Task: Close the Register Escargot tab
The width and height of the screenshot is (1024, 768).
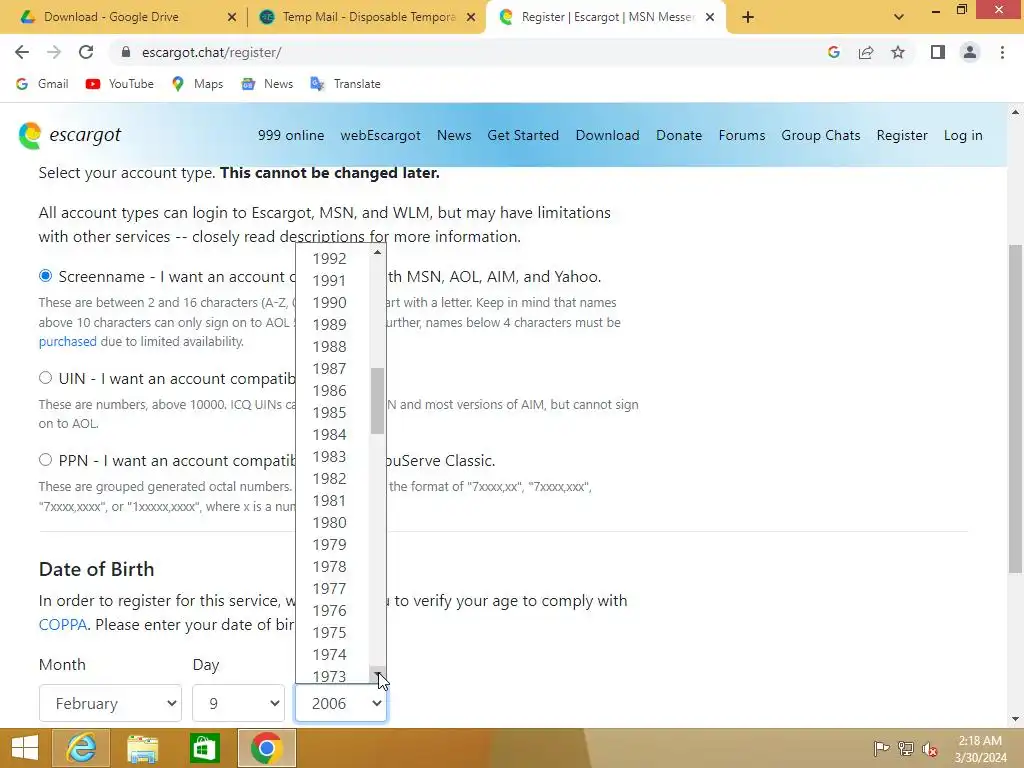Action: [x=710, y=17]
